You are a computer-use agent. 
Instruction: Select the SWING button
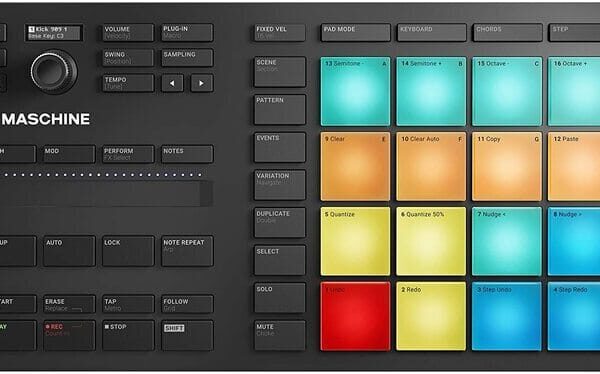[x=128, y=58]
